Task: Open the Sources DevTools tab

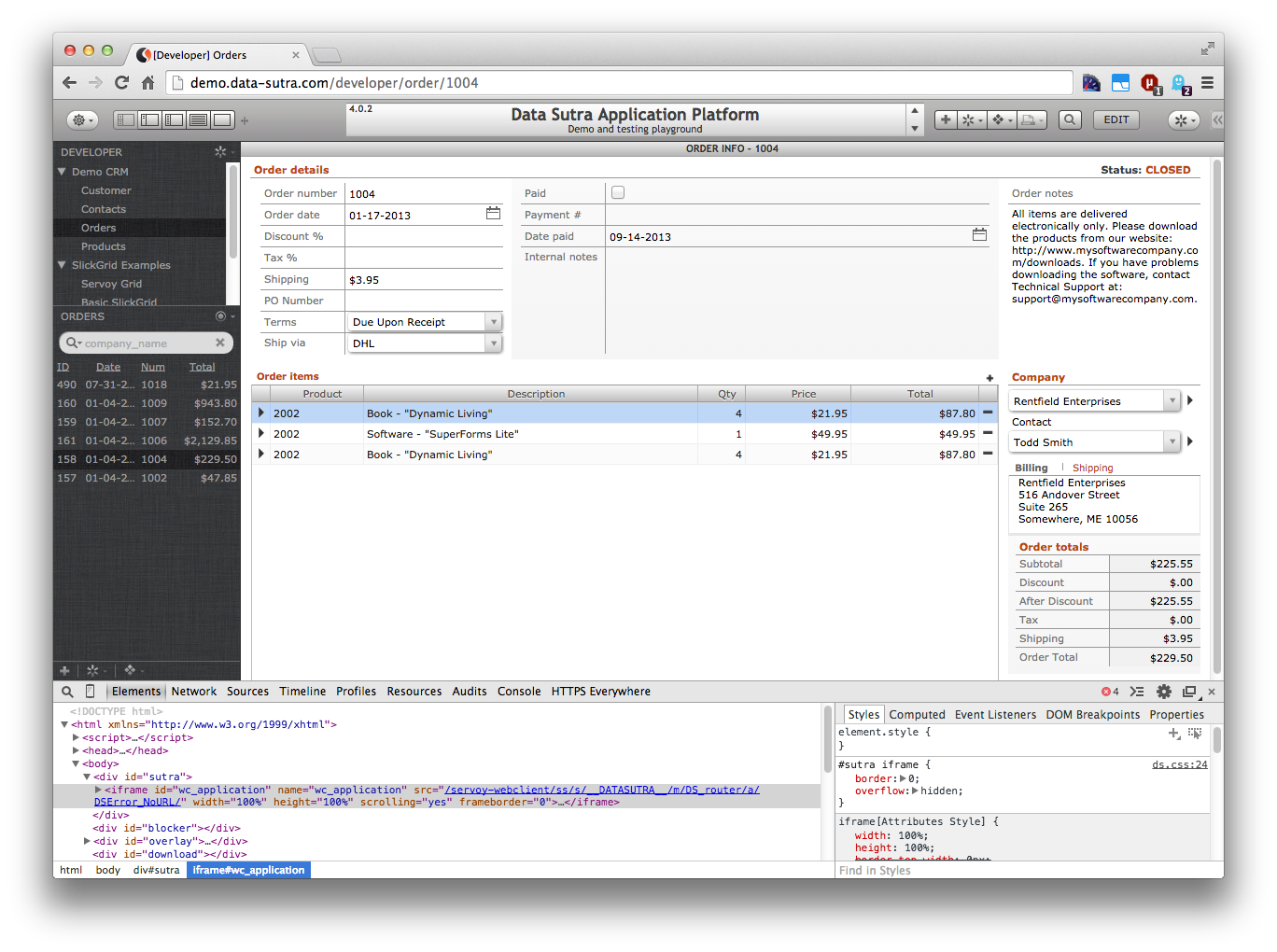Action: click(247, 692)
